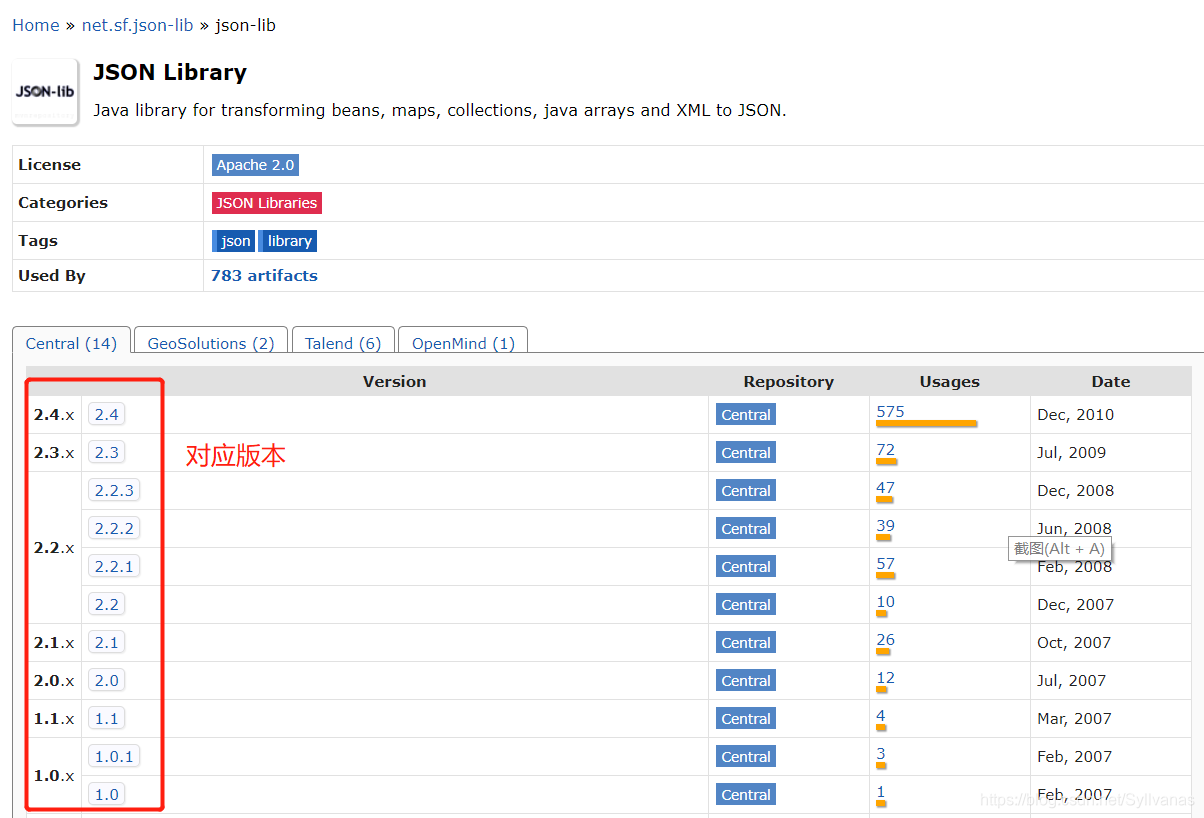Image resolution: width=1204 pixels, height=818 pixels.
Task: Open the 39 usages link
Action: 885,525
